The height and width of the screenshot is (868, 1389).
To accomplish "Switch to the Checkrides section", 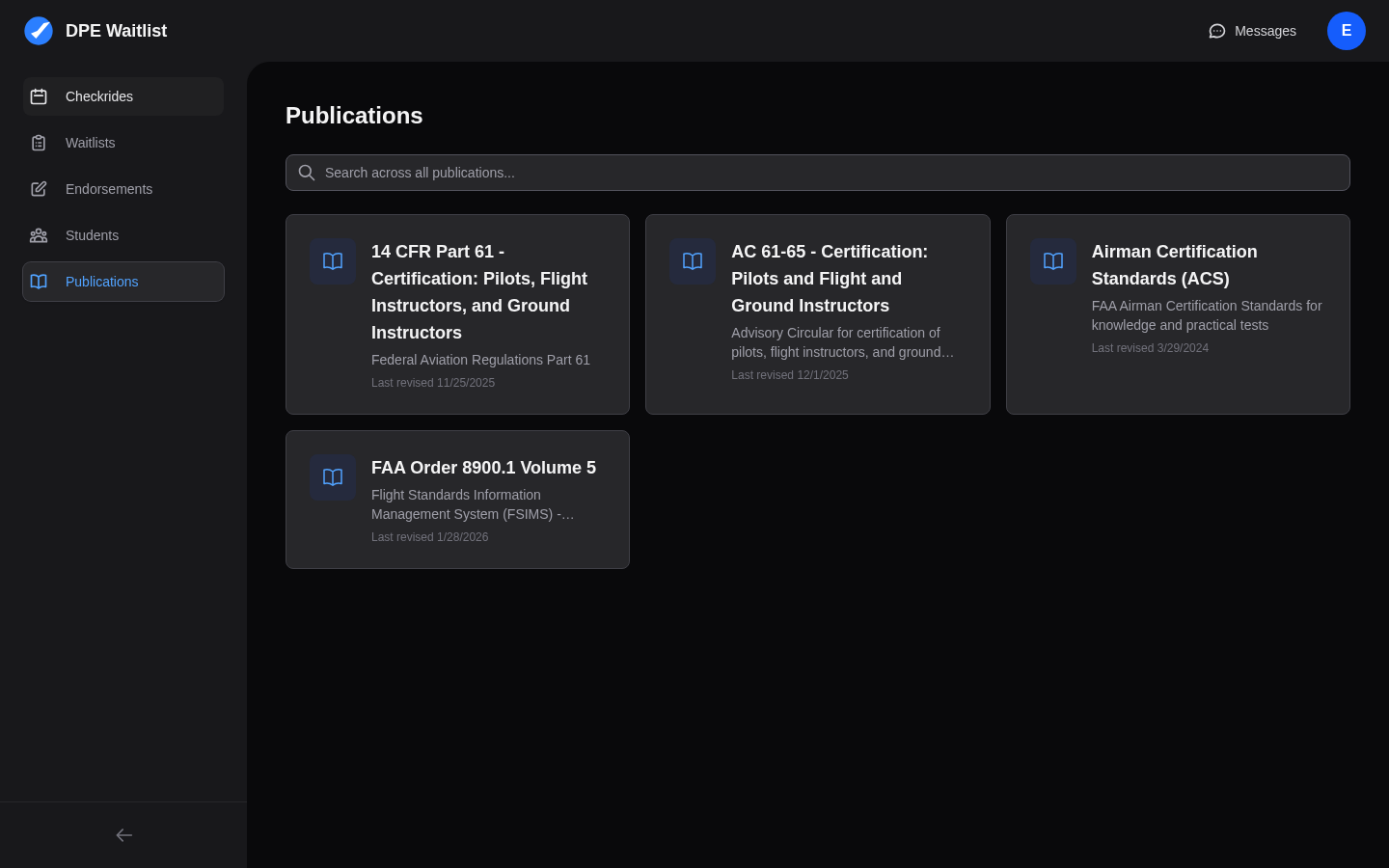I will 99,96.
